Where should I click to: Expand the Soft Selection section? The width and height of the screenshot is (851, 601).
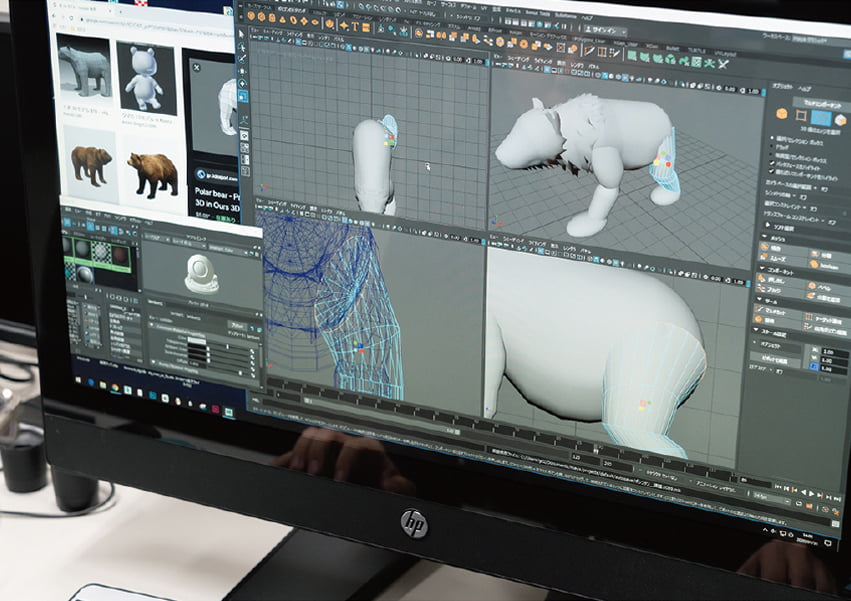767,224
